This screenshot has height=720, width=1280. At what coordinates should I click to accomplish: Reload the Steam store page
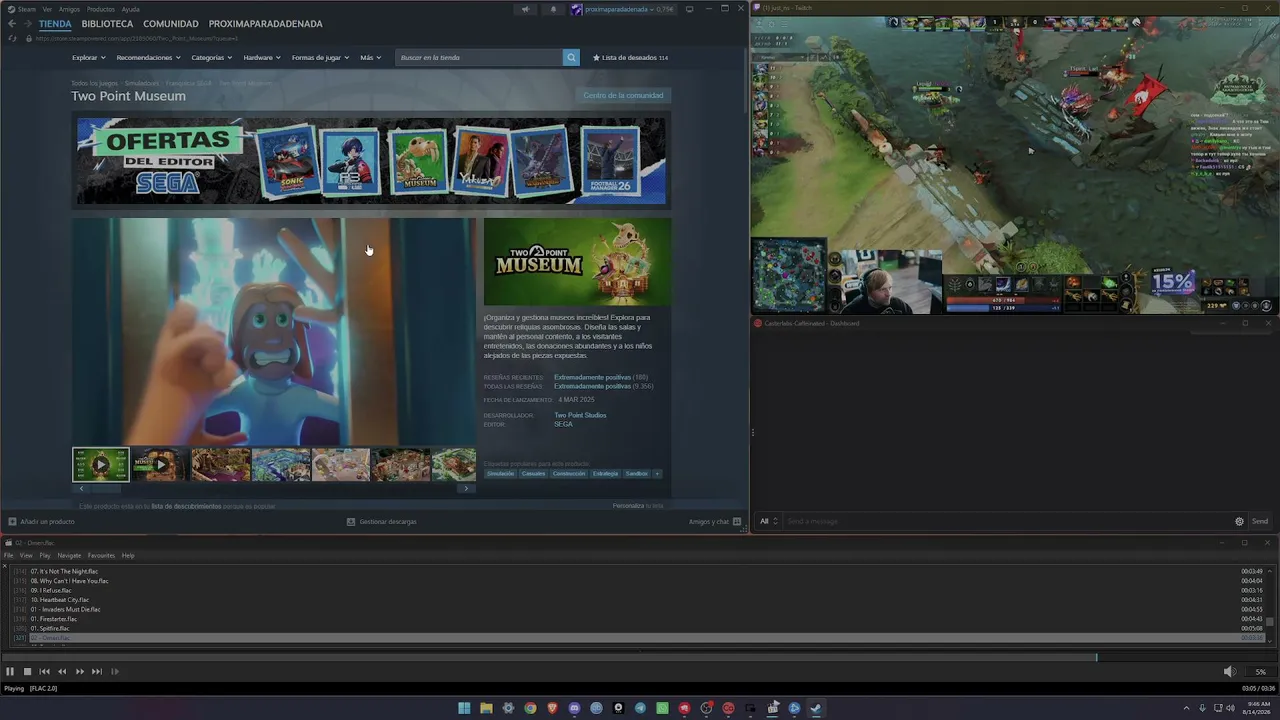point(12,38)
